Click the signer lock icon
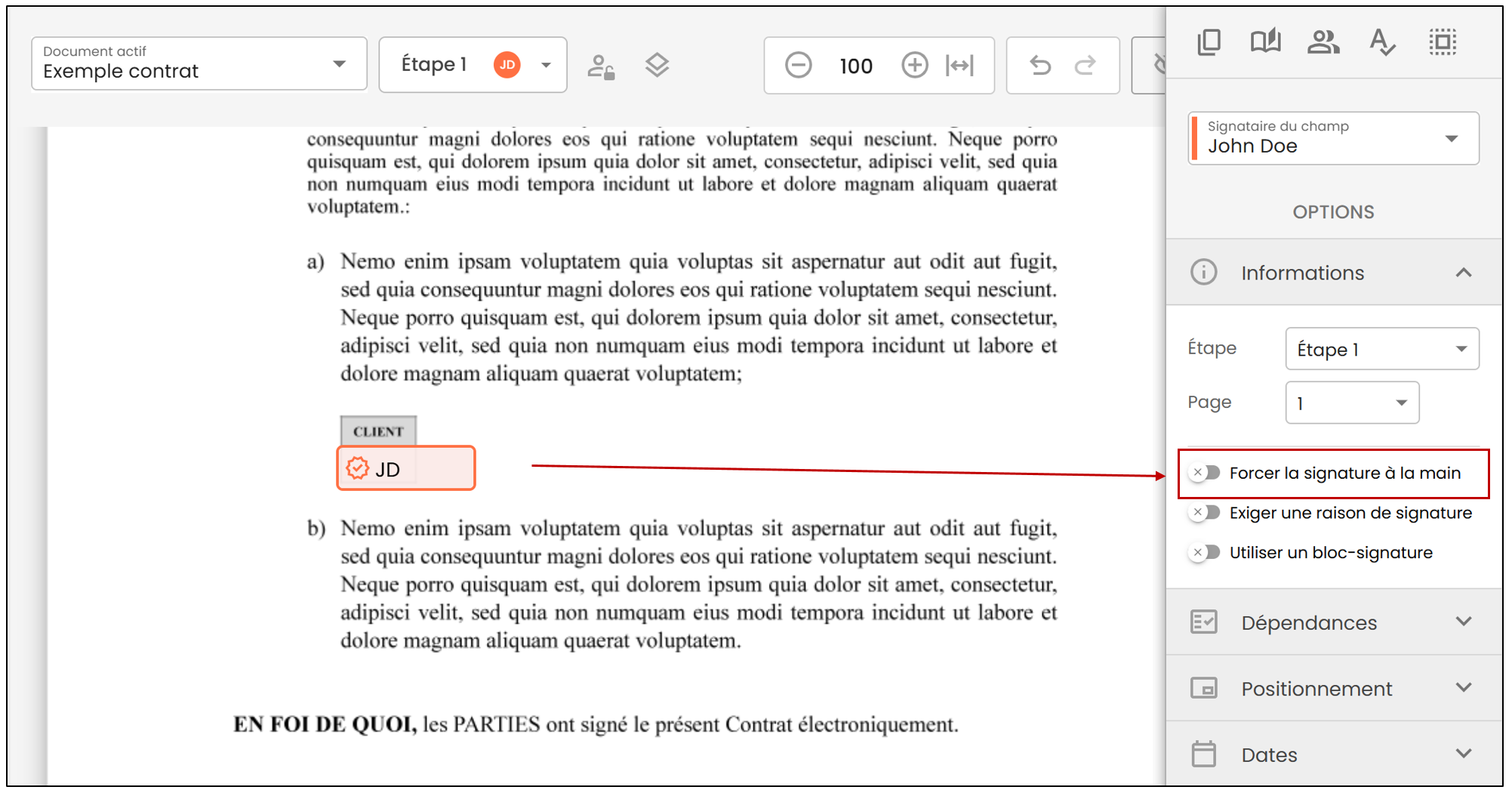 click(x=601, y=66)
